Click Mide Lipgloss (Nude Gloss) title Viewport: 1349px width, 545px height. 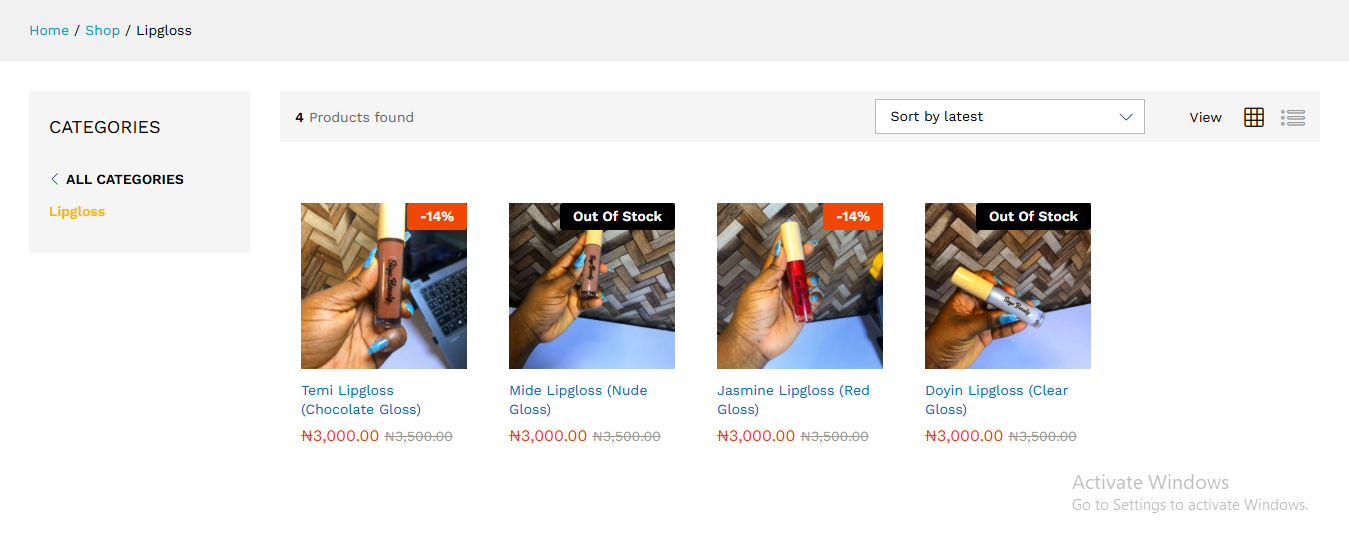[578, 400]
